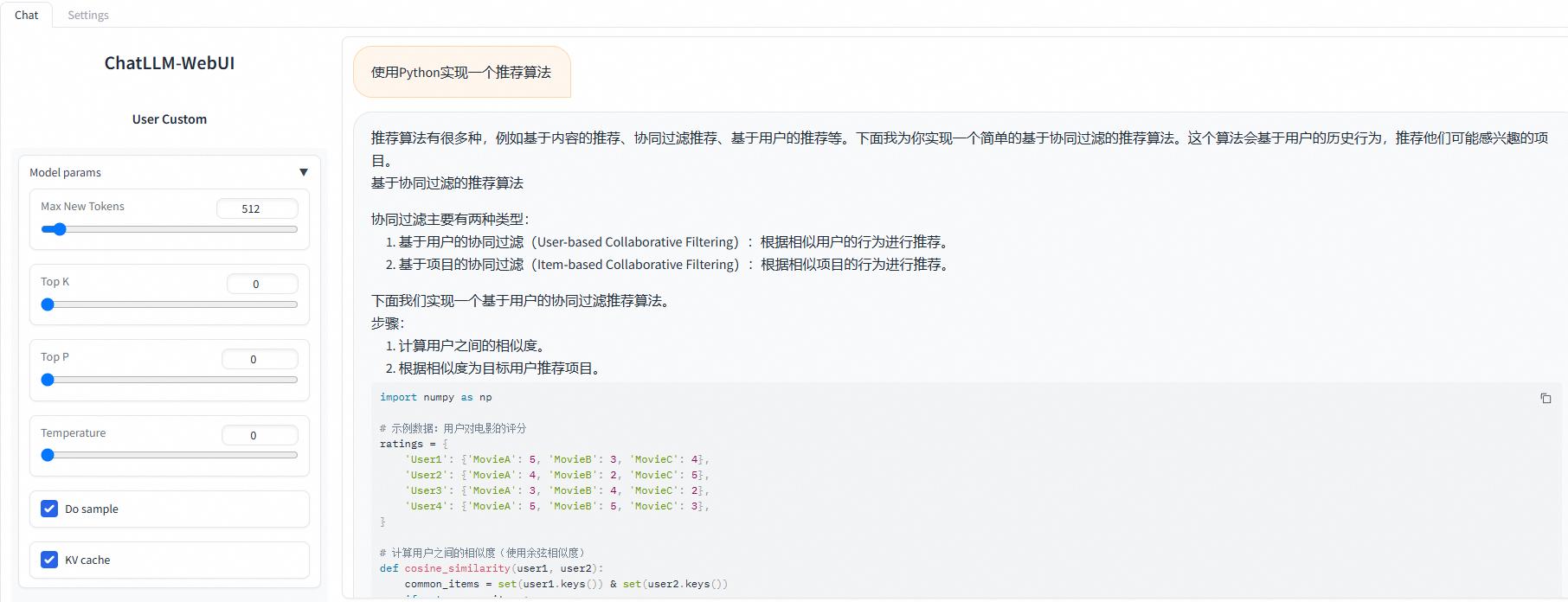Click the Model params label
This screenshot has width=1568, height=602.
[x=65, y=172]
